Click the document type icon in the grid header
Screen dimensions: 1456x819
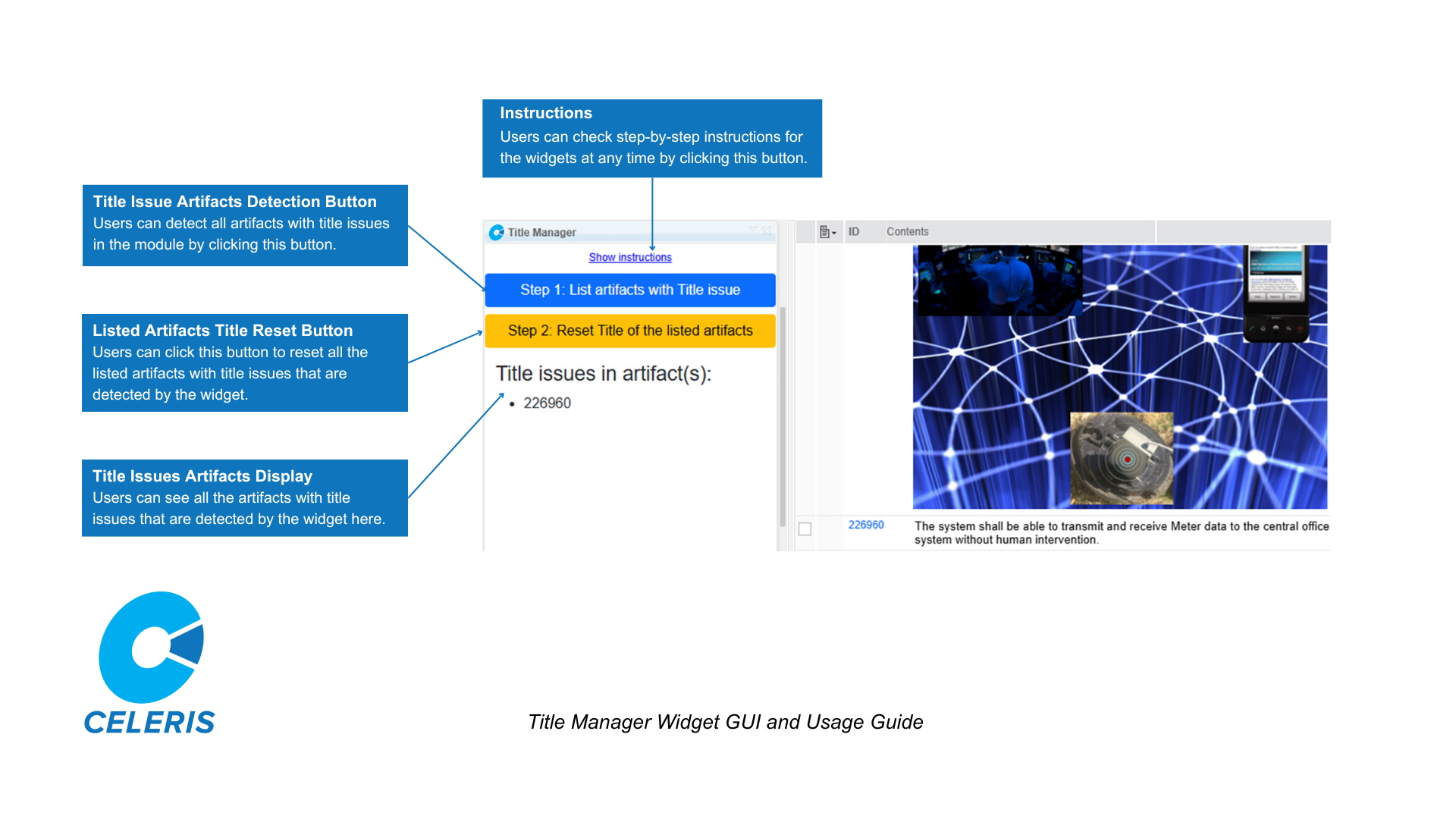824,232
